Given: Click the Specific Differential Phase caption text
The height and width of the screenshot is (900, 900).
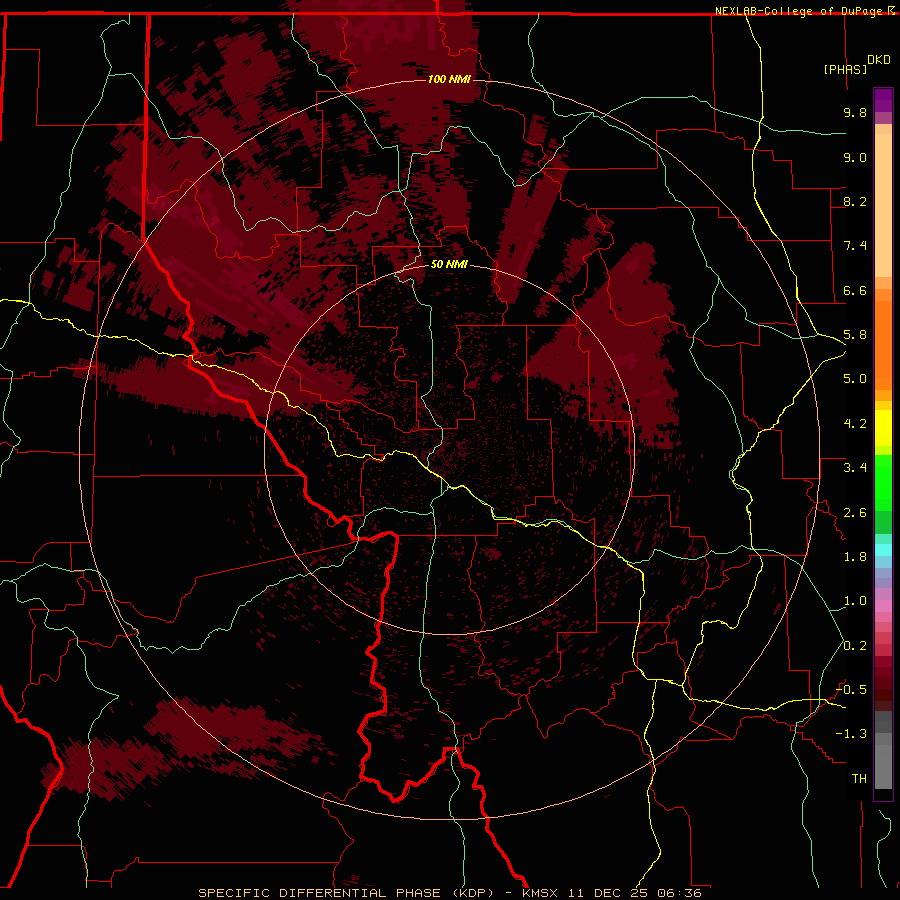Looking at the screenshot, I should pyautogui.click(x=449, y=893).
